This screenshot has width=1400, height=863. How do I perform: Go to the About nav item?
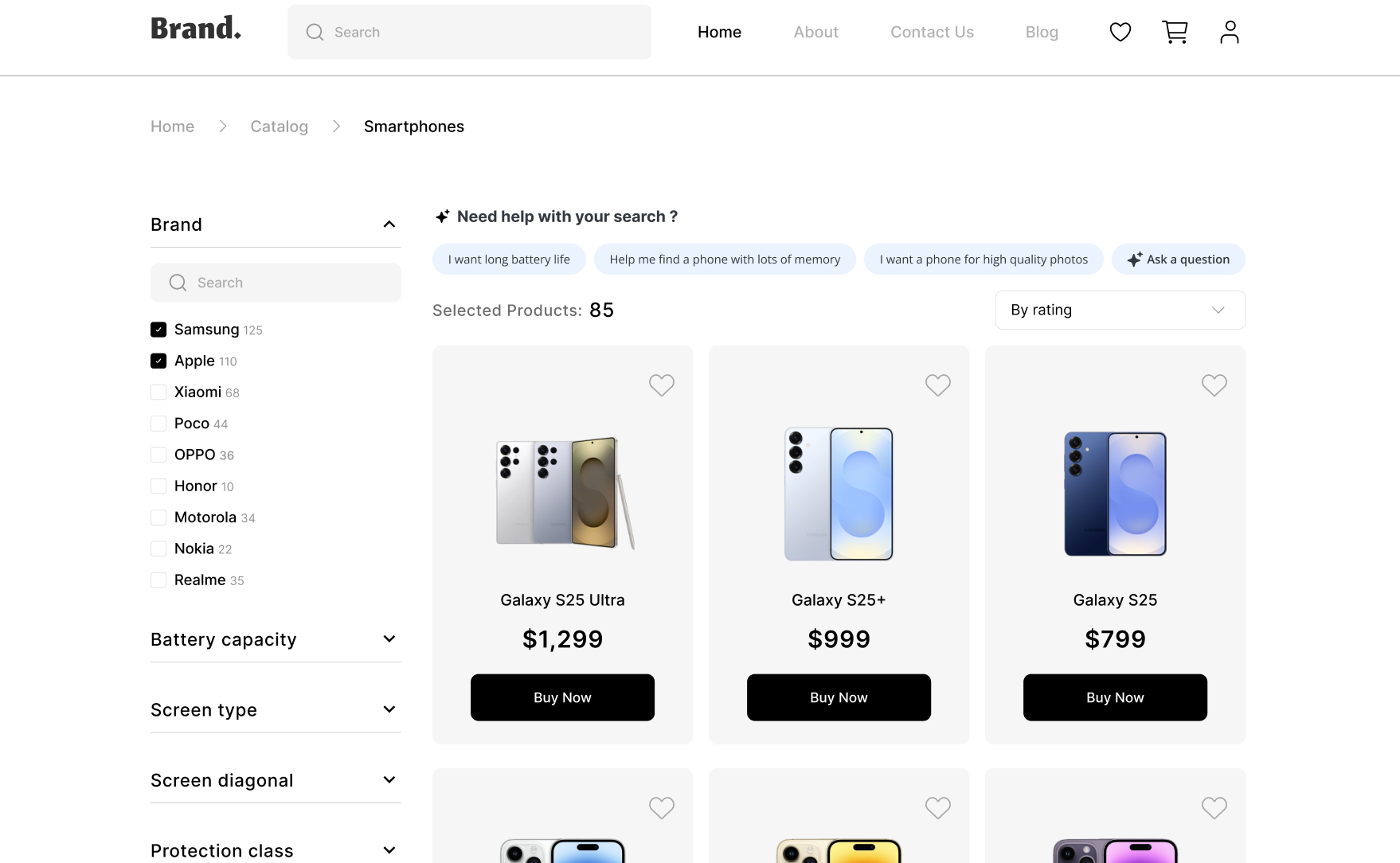tap(815, 32)
